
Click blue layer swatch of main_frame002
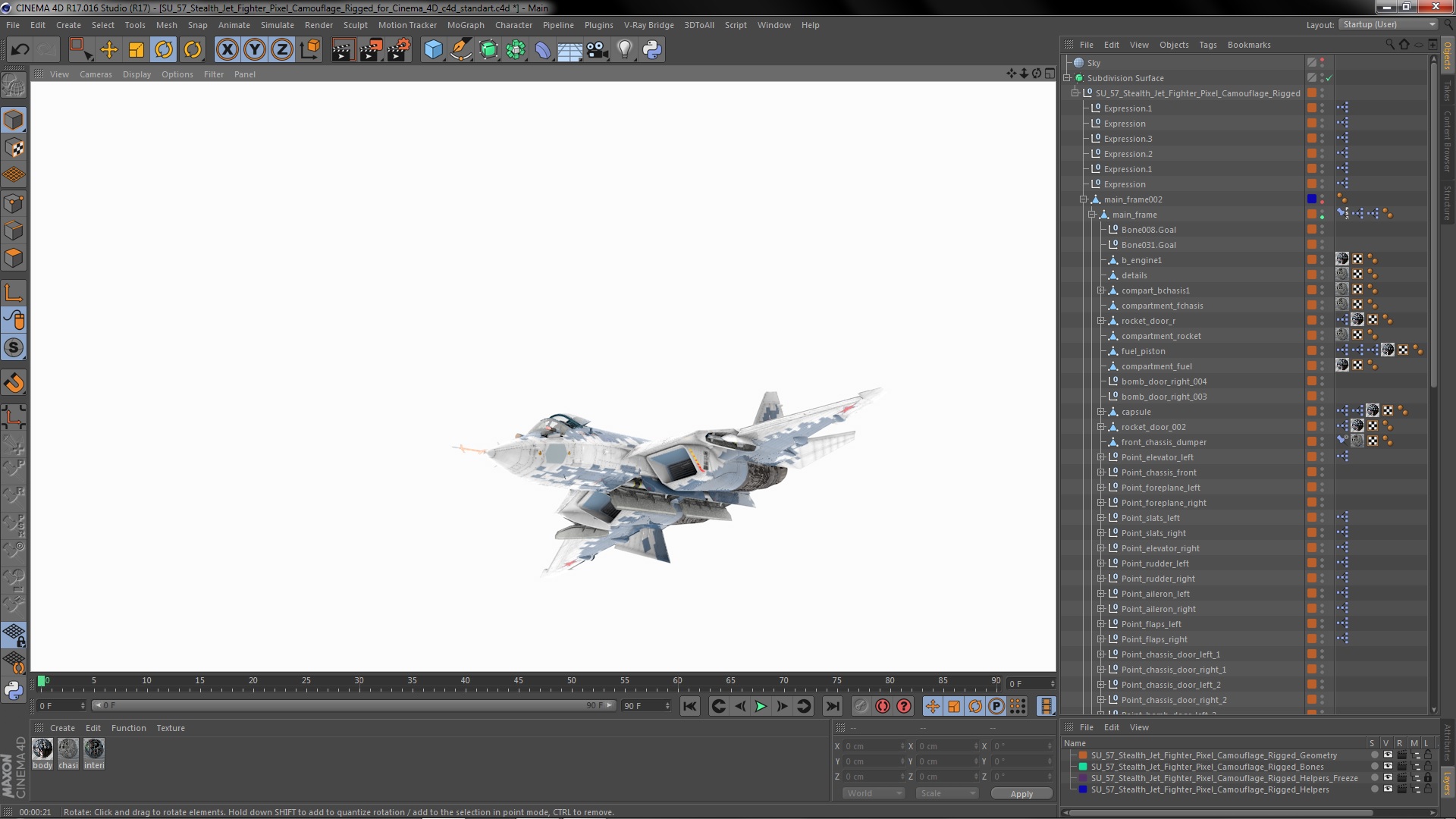pos(1312,199)
